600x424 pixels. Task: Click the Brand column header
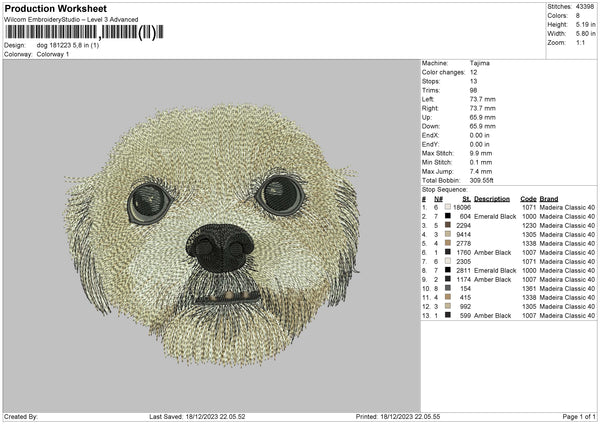pos(549,198)
